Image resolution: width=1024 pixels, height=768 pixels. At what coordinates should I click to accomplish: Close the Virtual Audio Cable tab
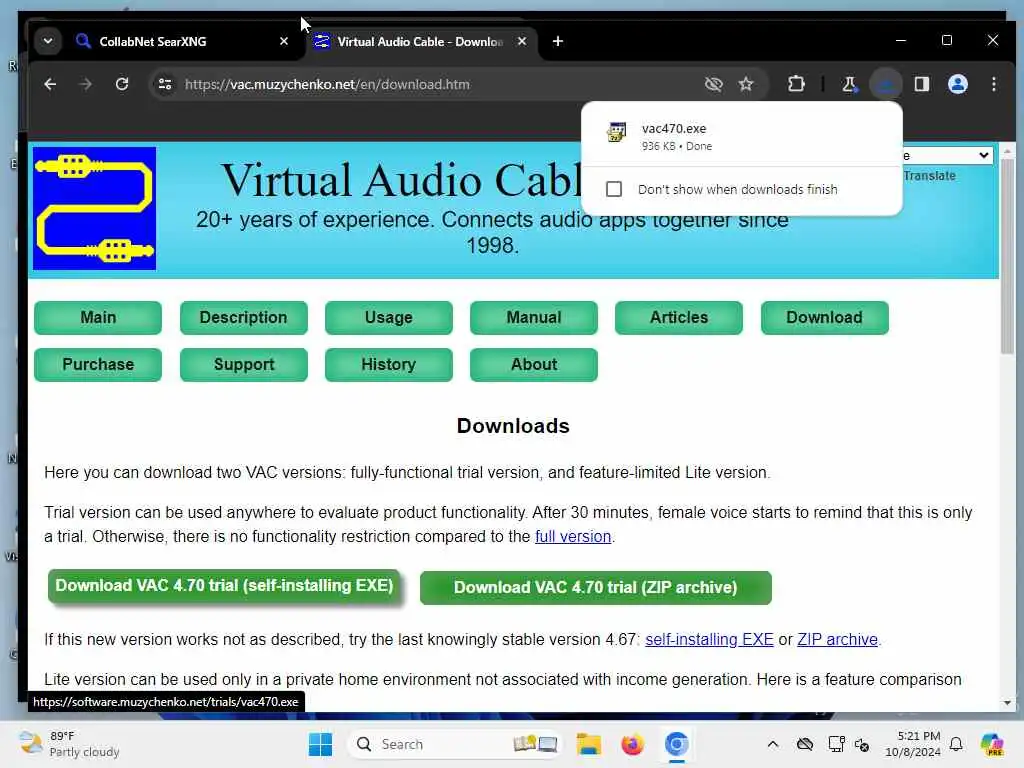coord(522,41)
